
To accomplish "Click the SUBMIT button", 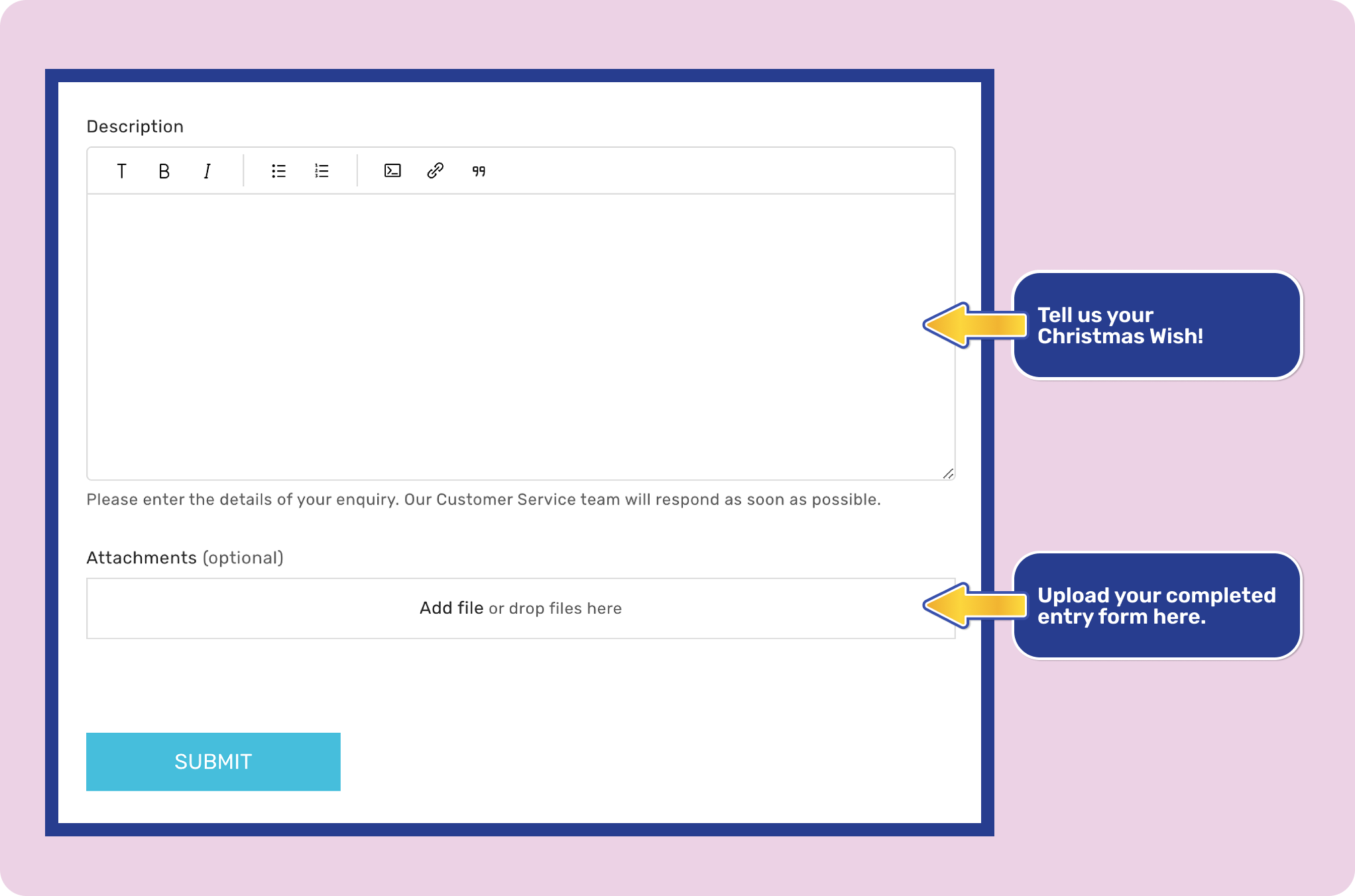I will point(213,761).
